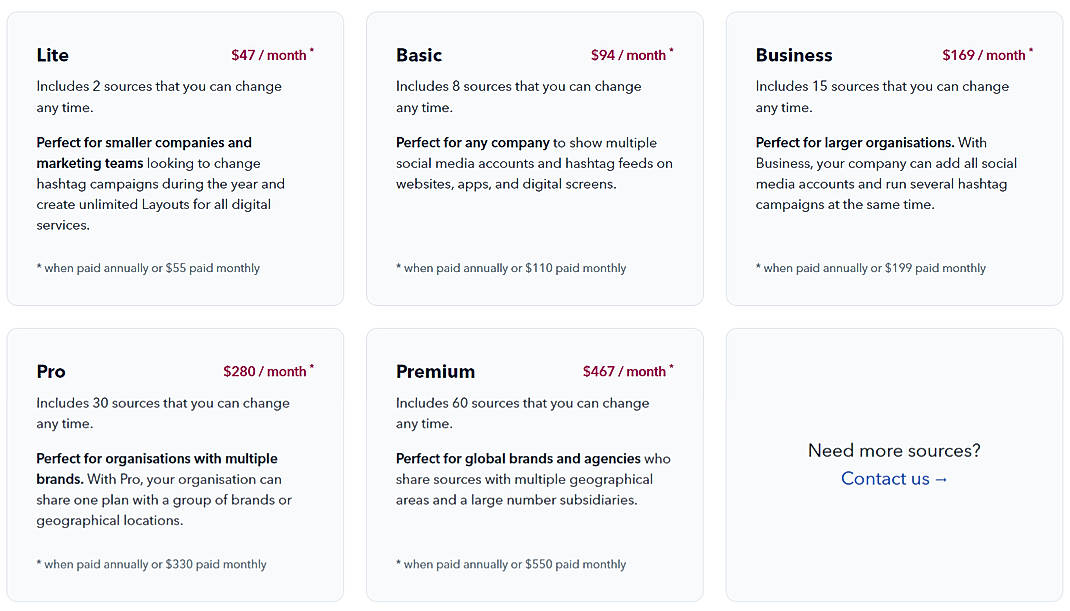Click the $467 / month price
This screenshot has height=611, width=1070.
(627, 371)
